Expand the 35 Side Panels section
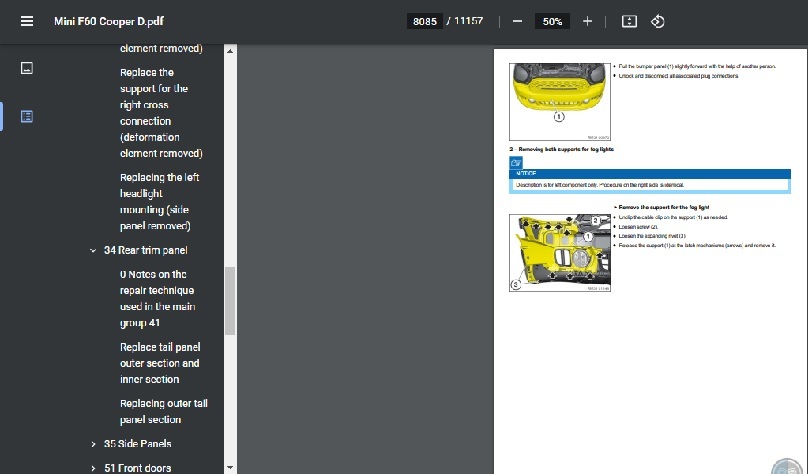Image resolution: width=808 pixels, height=474 pixels. 93,444
